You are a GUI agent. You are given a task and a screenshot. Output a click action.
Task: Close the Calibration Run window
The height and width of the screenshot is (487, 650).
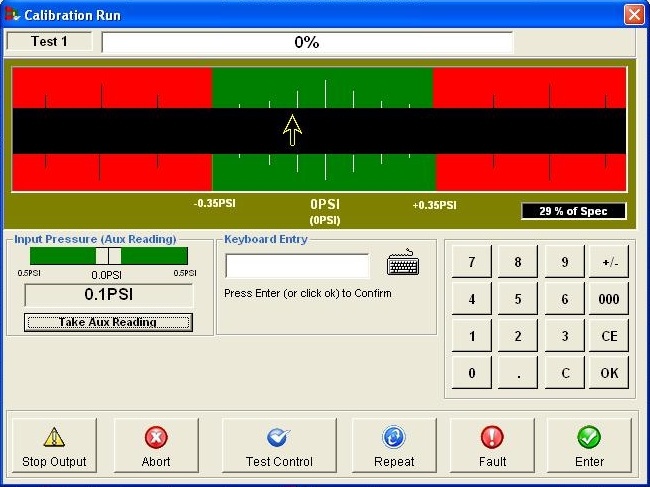point(633,14)
